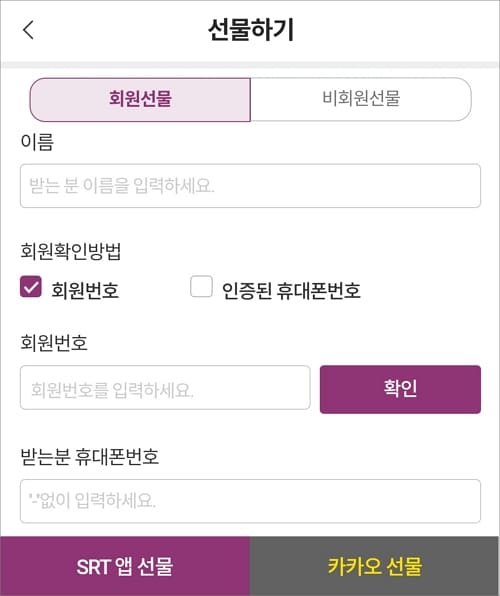This screenshot has width=500, height=596.
Task: Focus the 받는 분 이름 input field
Action: coord(250,186)
